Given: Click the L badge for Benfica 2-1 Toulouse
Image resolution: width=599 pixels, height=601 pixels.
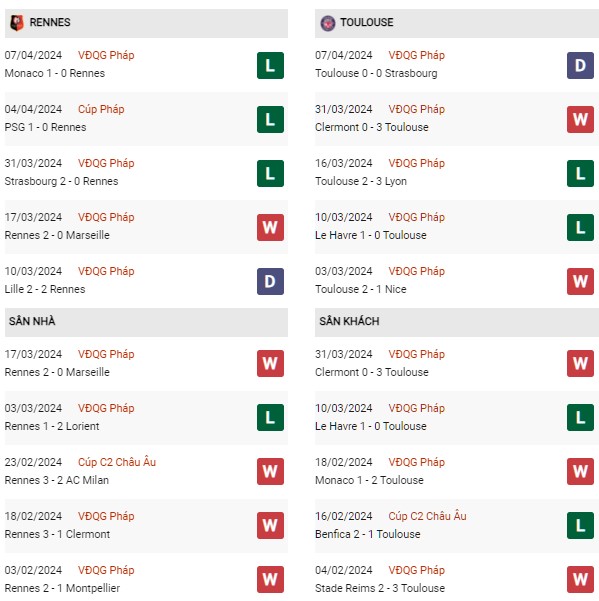Looking at the screenshot, I should pos(580,525).
